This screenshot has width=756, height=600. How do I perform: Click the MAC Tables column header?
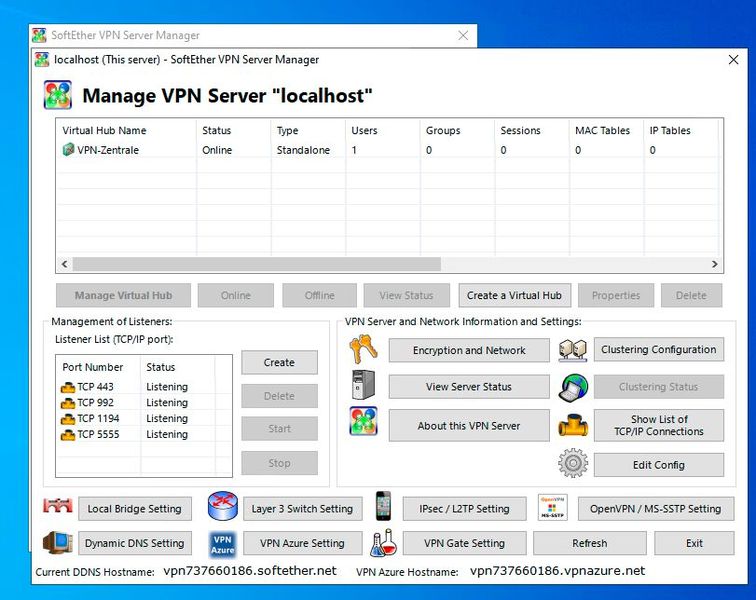point(607,130)
